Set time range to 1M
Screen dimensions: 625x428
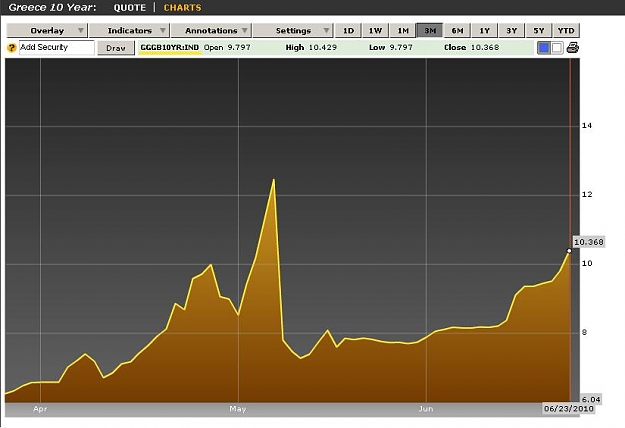[403, 31]
